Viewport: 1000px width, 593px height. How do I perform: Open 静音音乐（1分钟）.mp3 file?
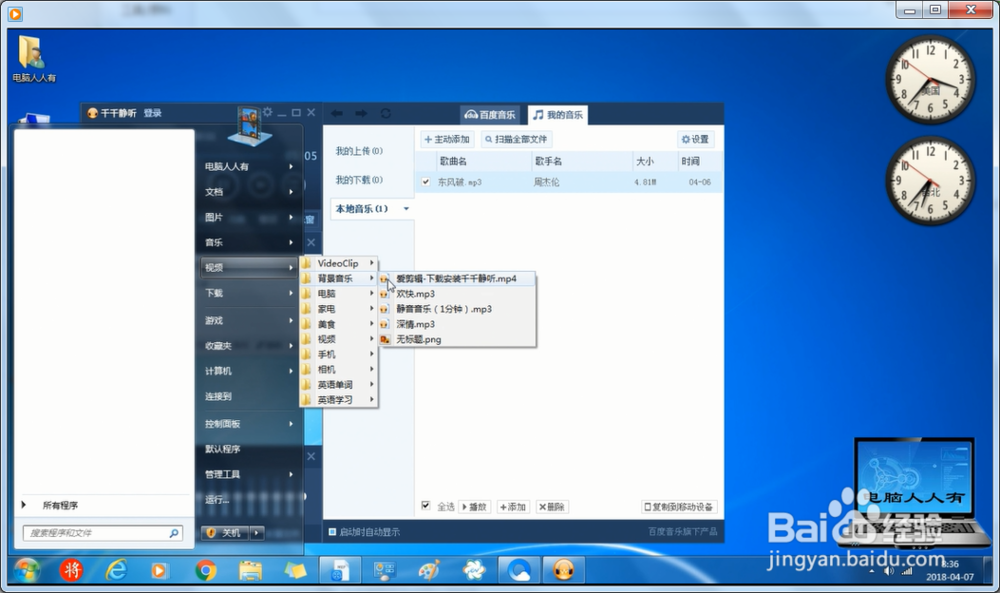(x=444, y=309)
